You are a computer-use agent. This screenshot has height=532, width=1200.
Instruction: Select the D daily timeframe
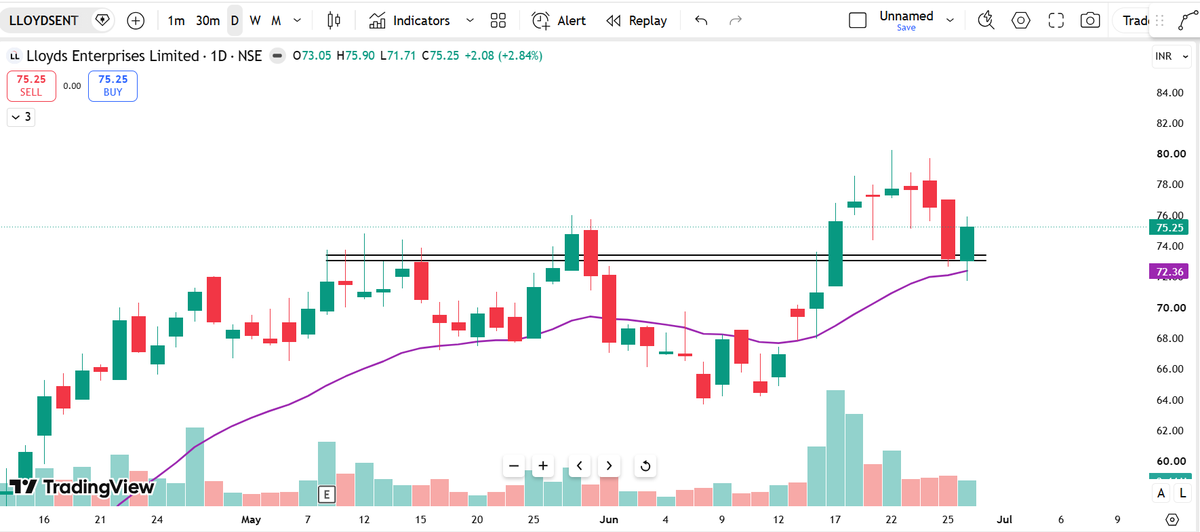(x=234, y=20)
